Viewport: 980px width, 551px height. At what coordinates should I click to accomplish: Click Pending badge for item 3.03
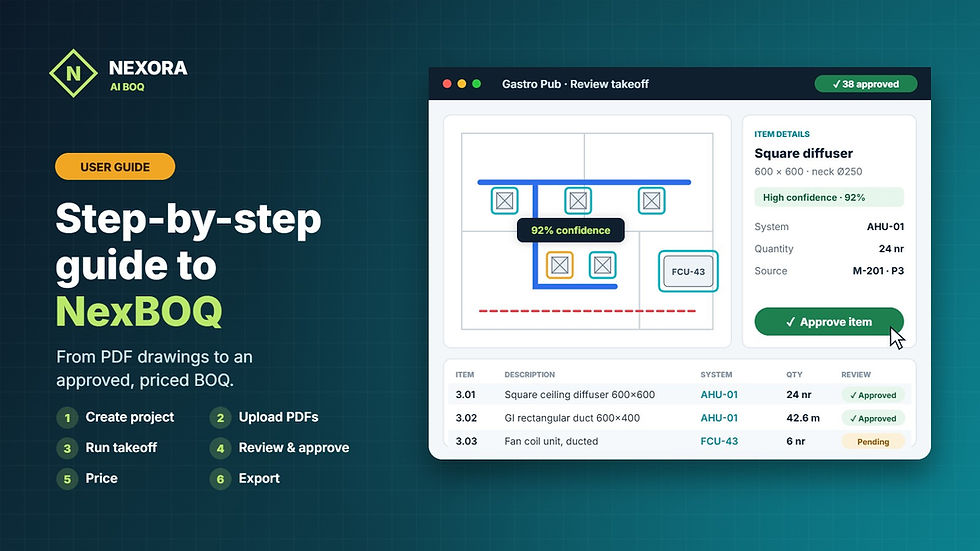click(873, 442)
